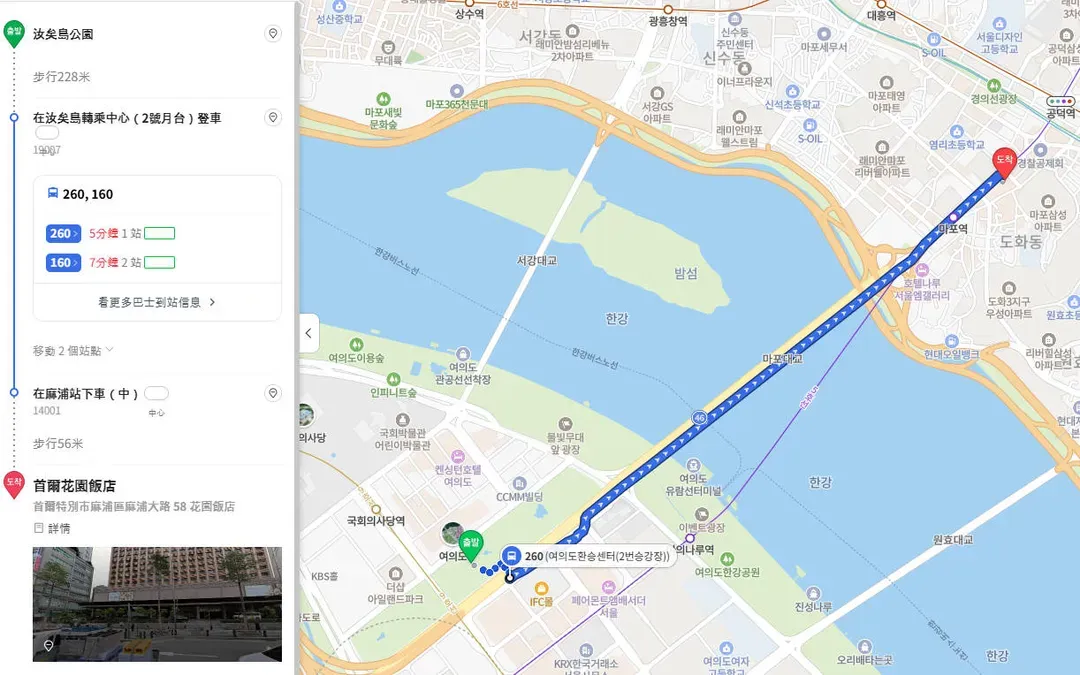This screenshot has height=675, width=1080.
Task: Open bus 260 route badge
Action: 63,233
